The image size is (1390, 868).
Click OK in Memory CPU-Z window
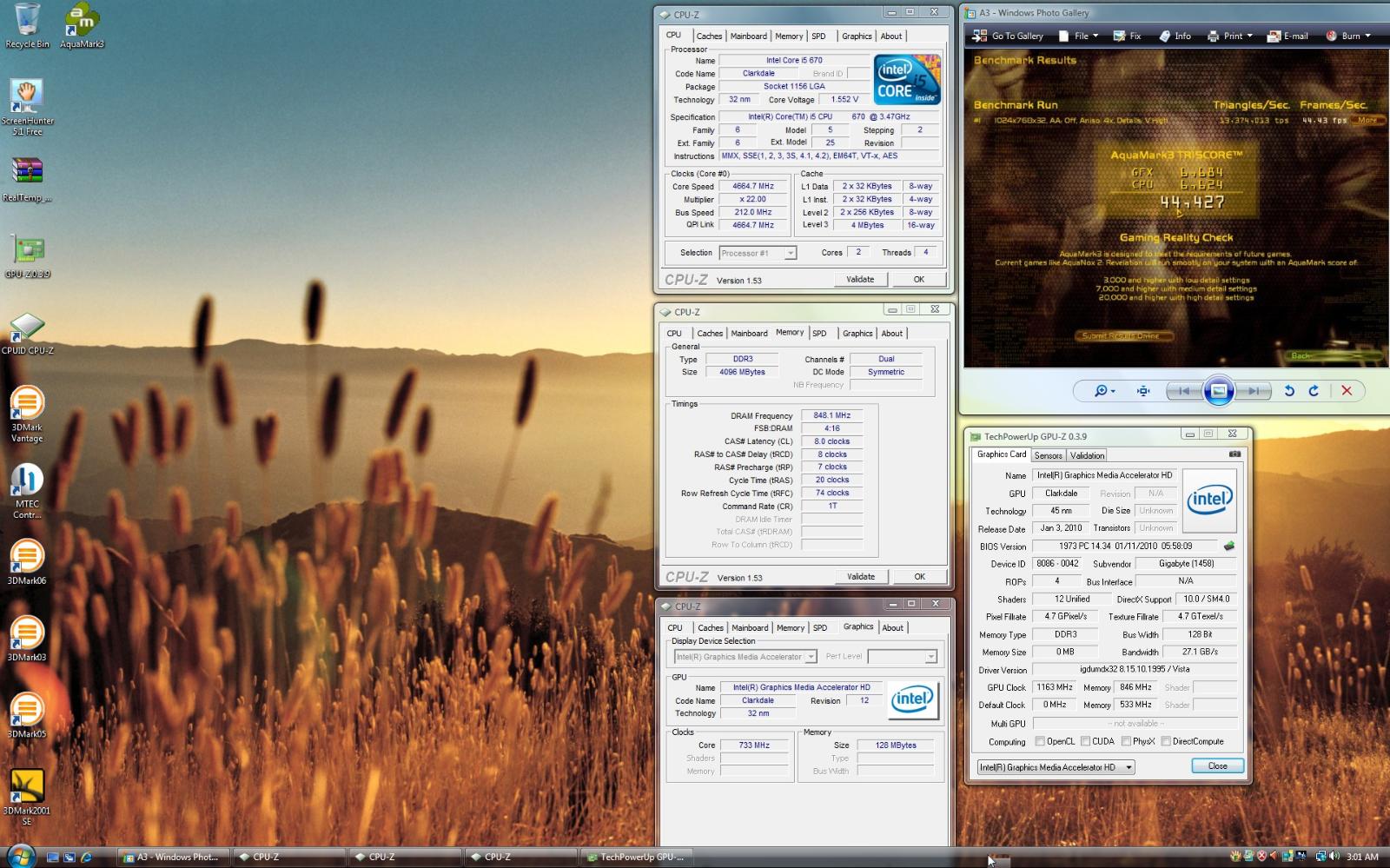coord(920,576)
